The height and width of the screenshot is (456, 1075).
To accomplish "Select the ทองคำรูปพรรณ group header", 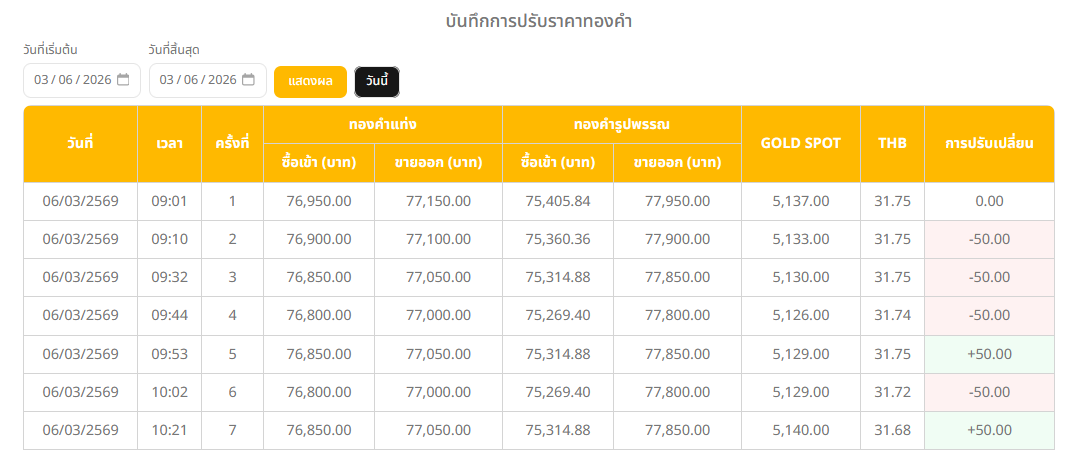I will coord(621,125).
